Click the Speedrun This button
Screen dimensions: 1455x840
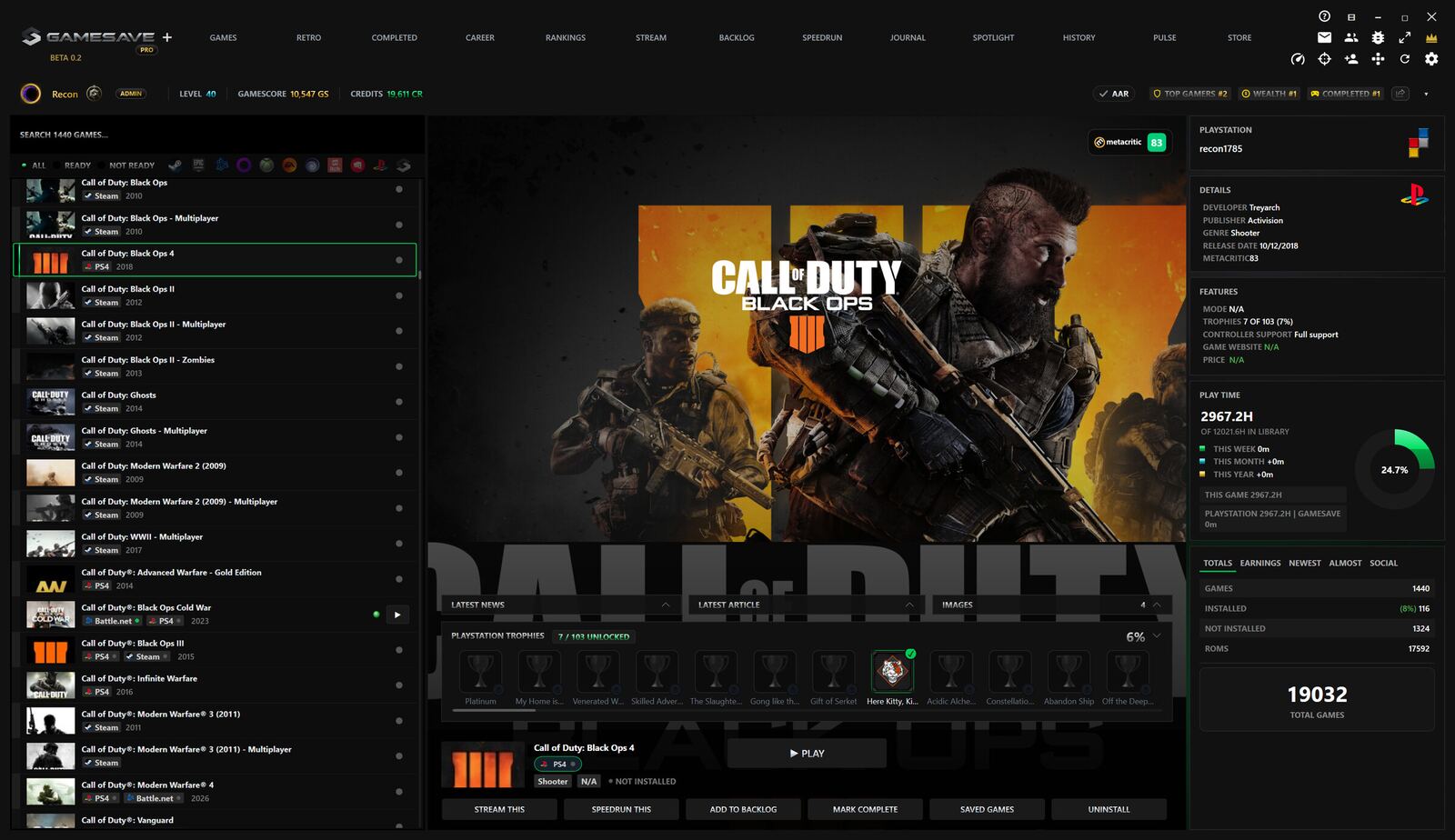point(621,809)
